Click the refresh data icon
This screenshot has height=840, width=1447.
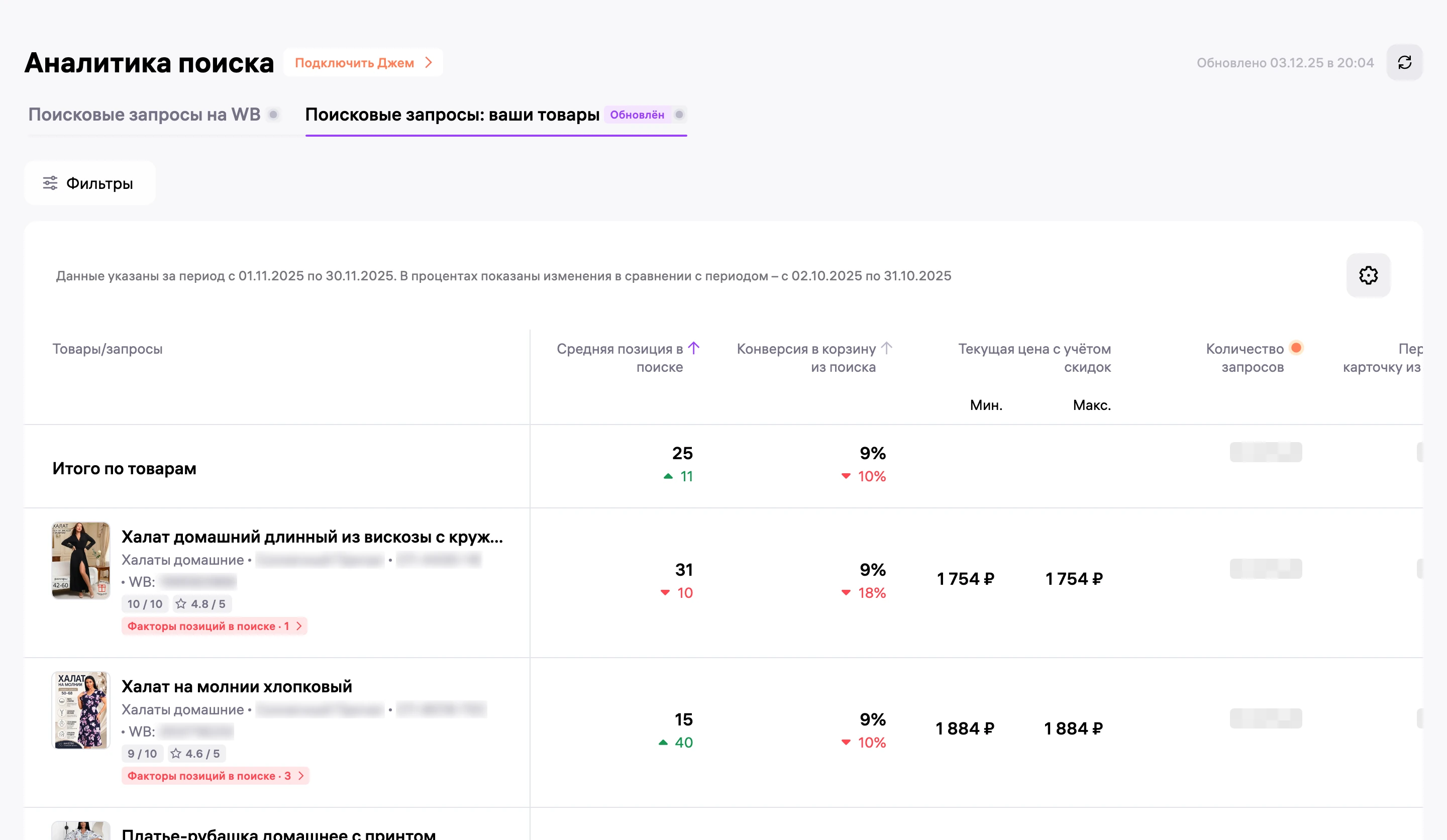click(1404, 63)
